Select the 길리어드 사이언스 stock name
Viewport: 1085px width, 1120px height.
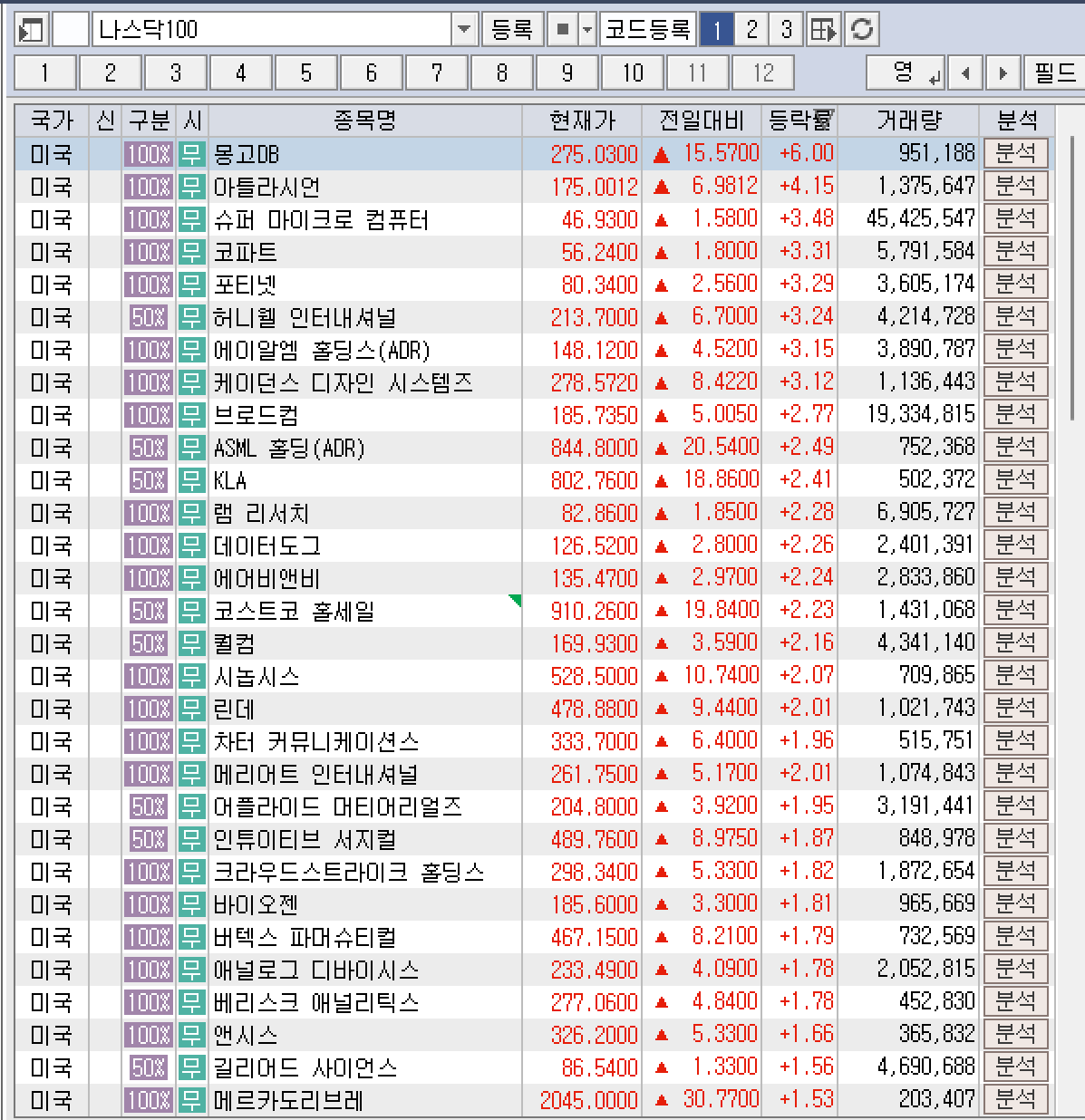(x=305, y=1067)
